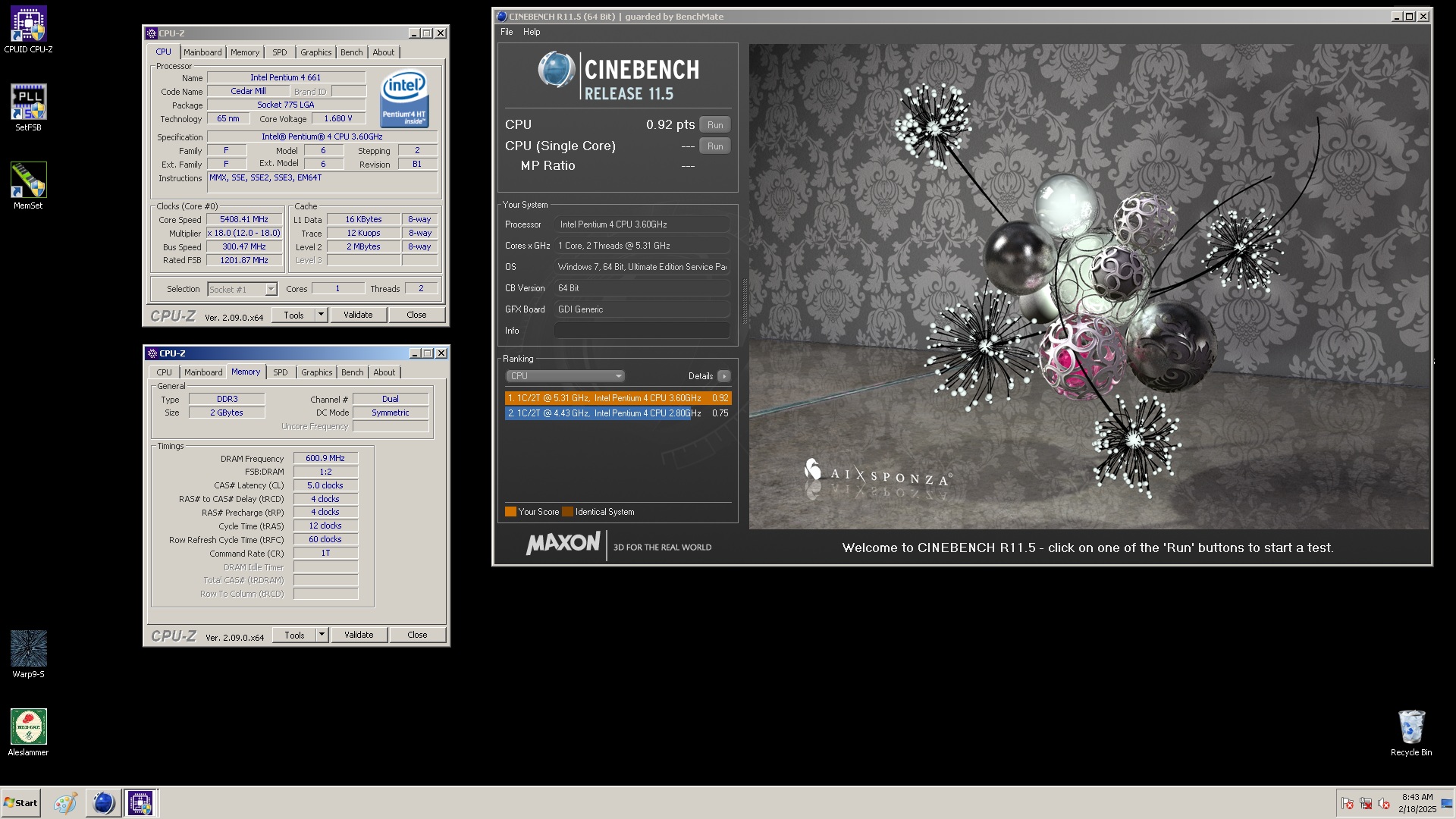Click the MAXON logo in Cinebench
Image resolution: width=1456 pixels, height=819 pixels.
563,544
